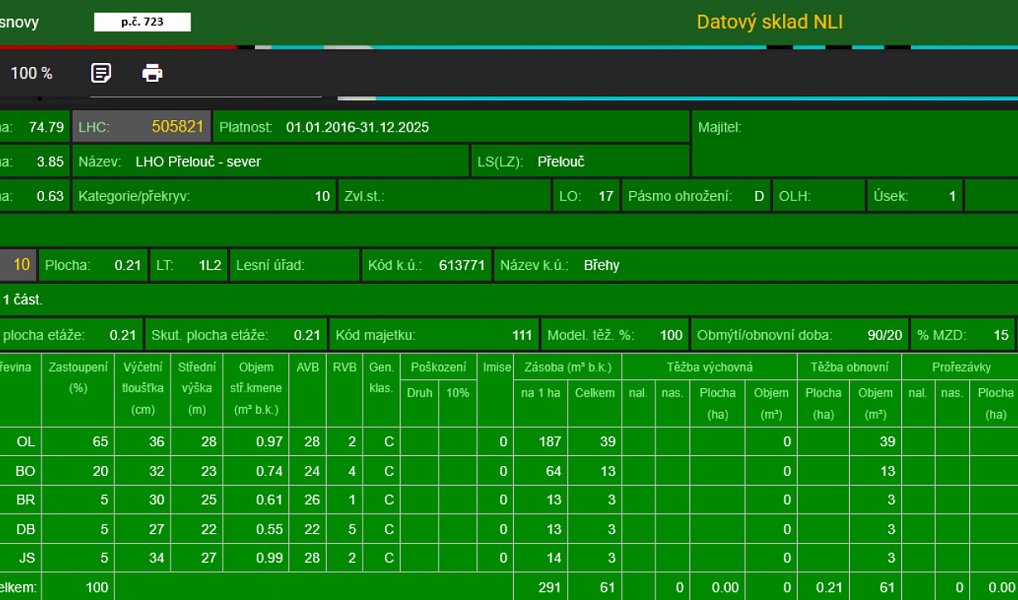Click the JS species row
The height and width of the screenshot is (600, 1018).
509,558
